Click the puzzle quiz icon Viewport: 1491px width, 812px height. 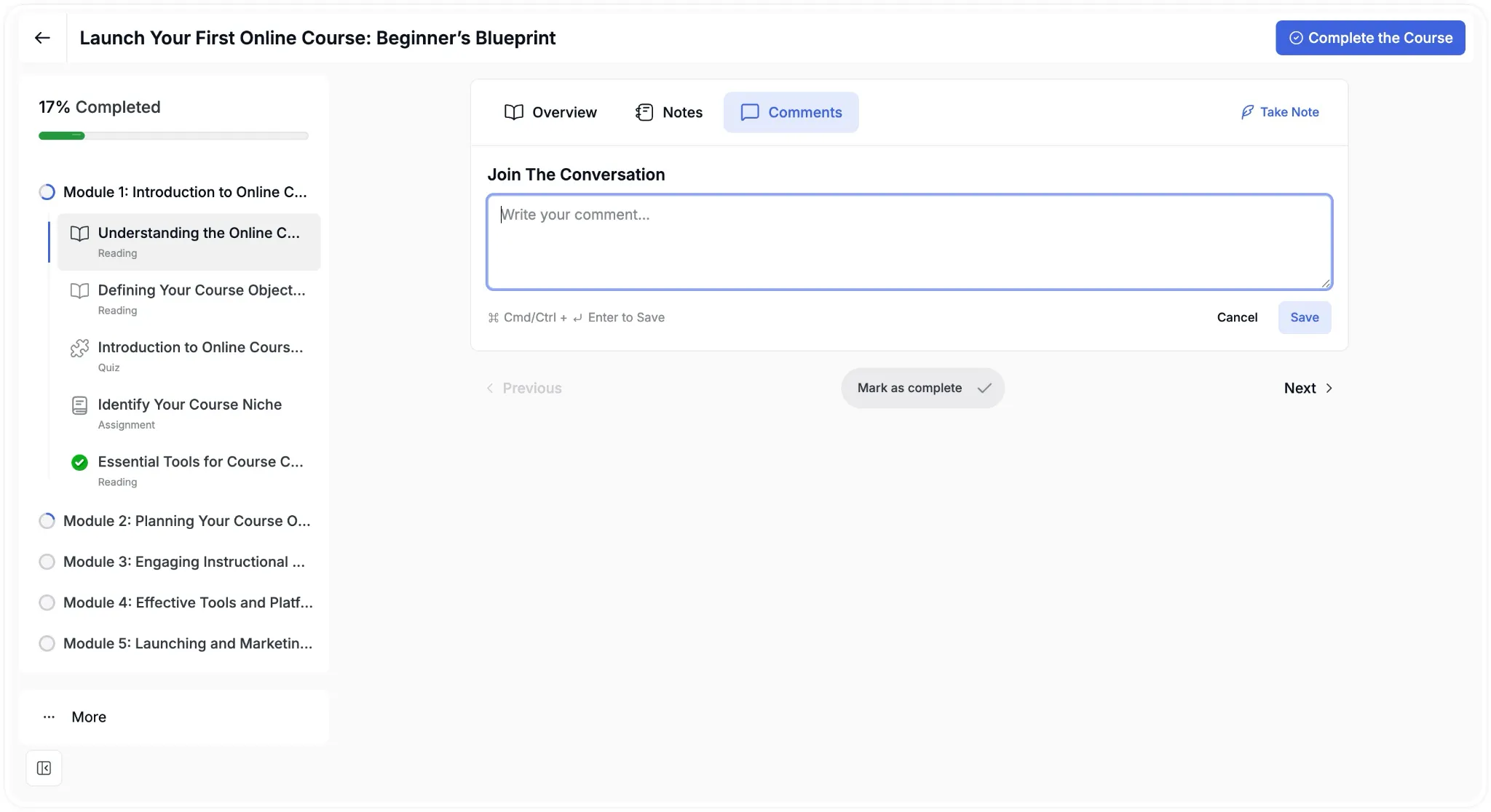79,349
